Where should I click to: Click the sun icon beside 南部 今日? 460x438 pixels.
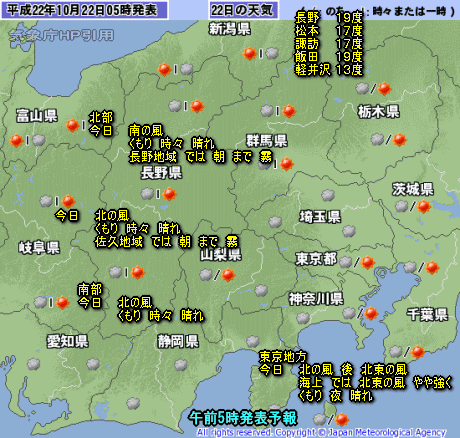(x=62, y=303)
